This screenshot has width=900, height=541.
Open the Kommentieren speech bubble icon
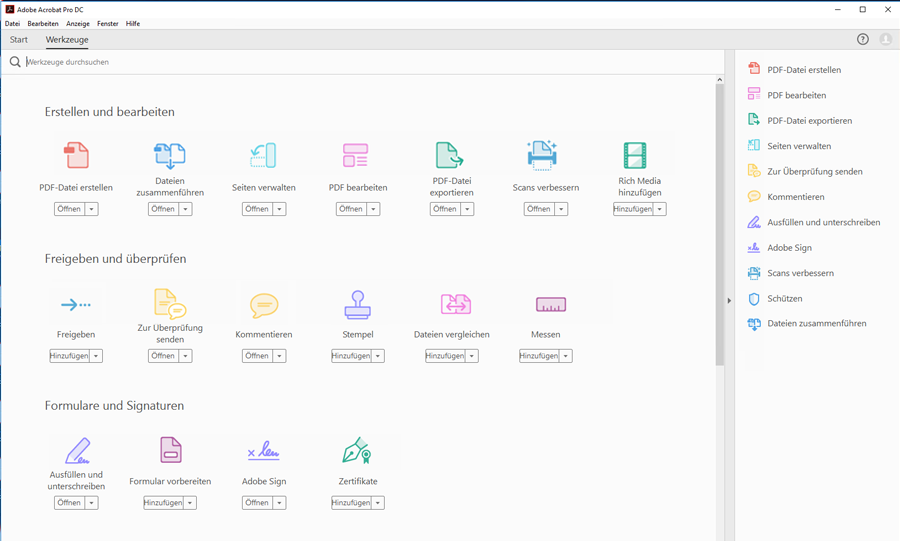[264, 305]
